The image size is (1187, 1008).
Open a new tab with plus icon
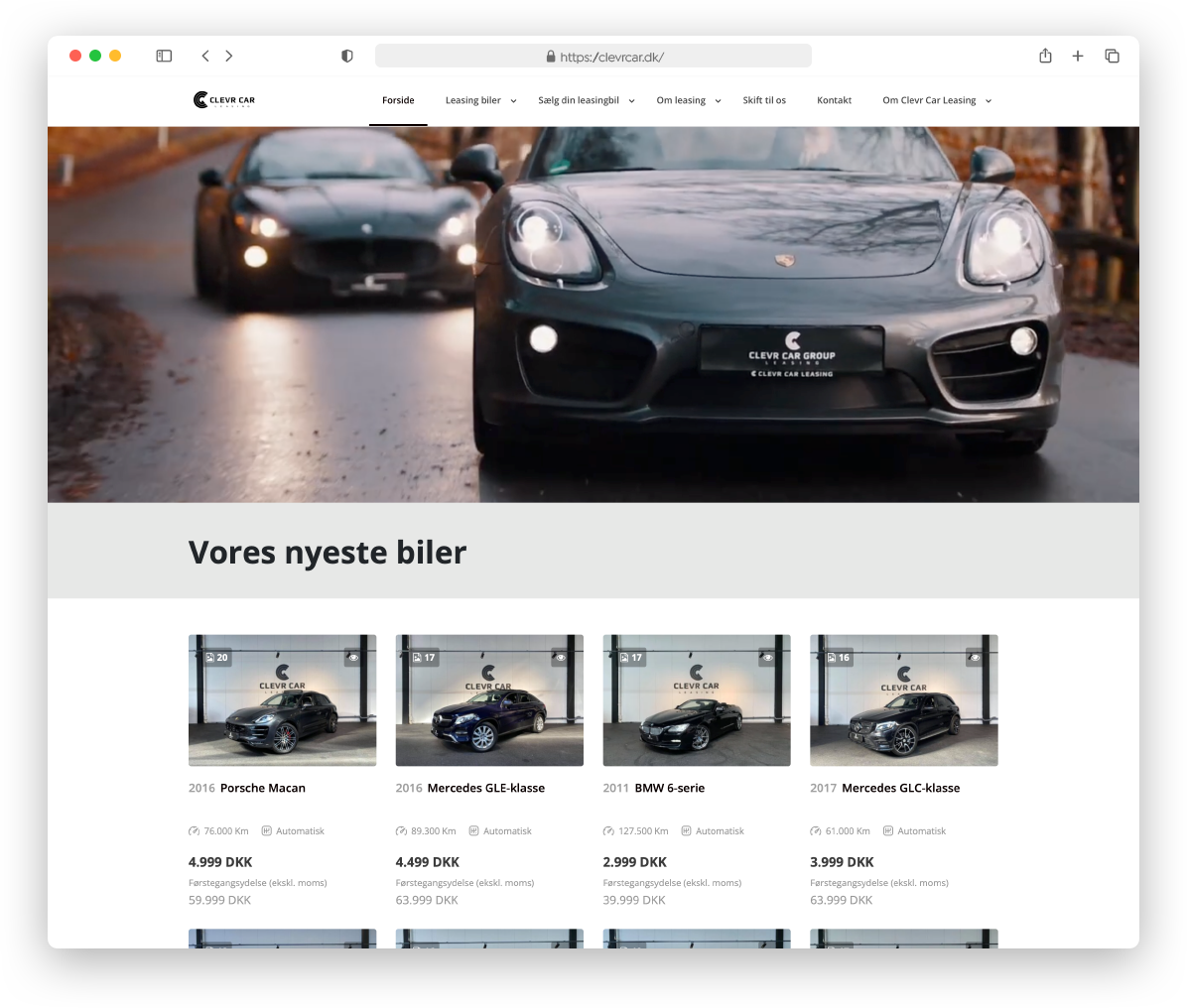tap(1078, 56)
